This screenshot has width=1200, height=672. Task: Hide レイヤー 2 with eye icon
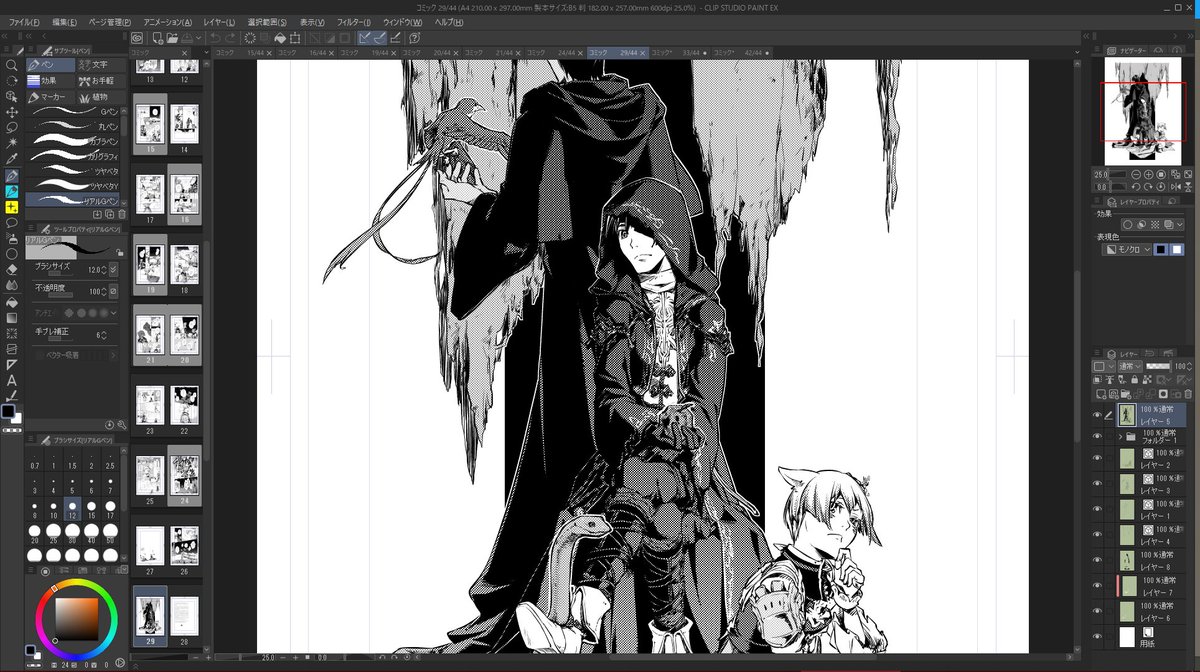tap(1097, 459)
